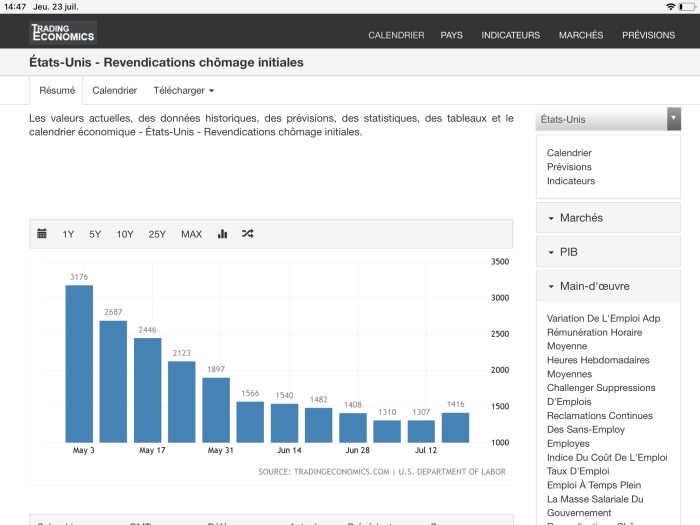Screen dimensions: 700x525
Task: Tap the Wi-Fi status icon
Action: point(670,6)
